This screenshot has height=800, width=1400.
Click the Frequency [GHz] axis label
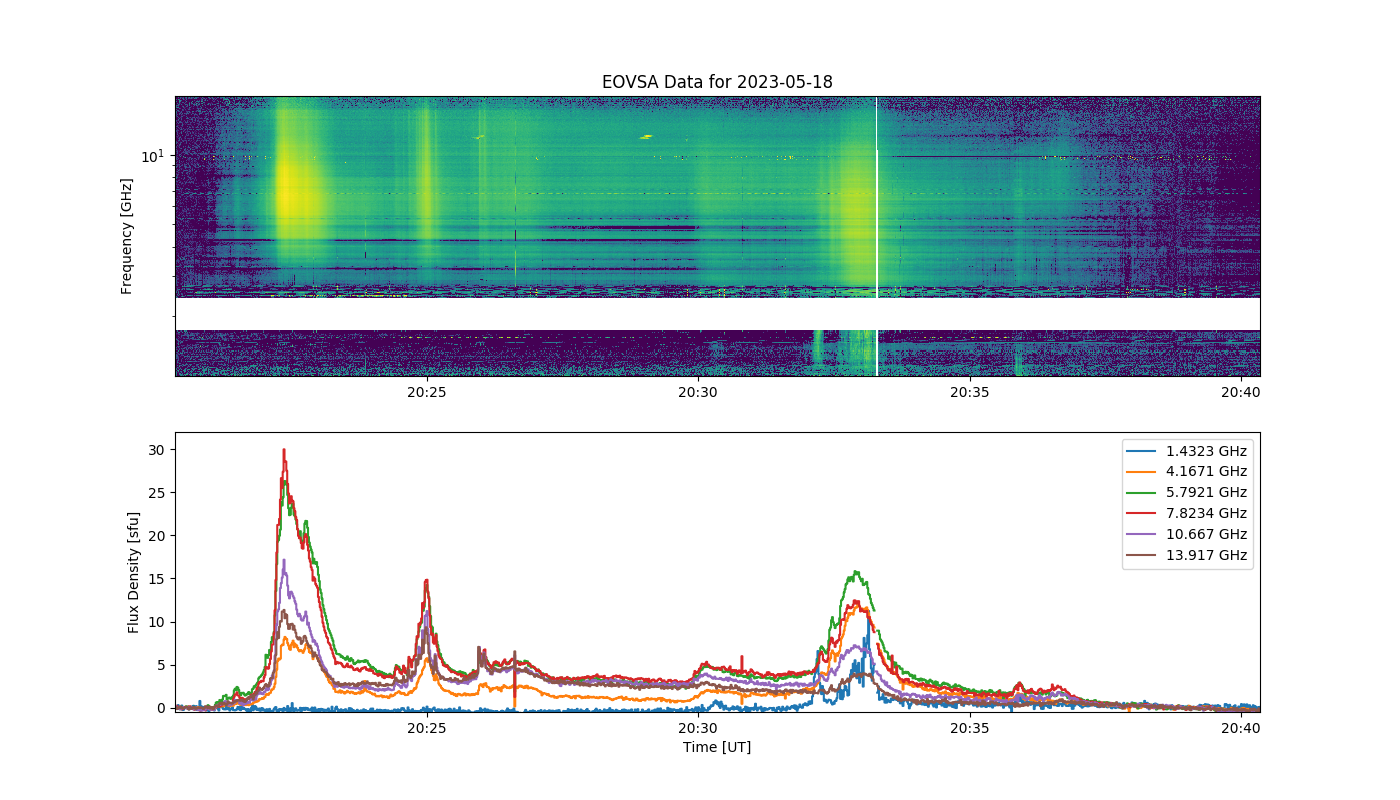127,236
